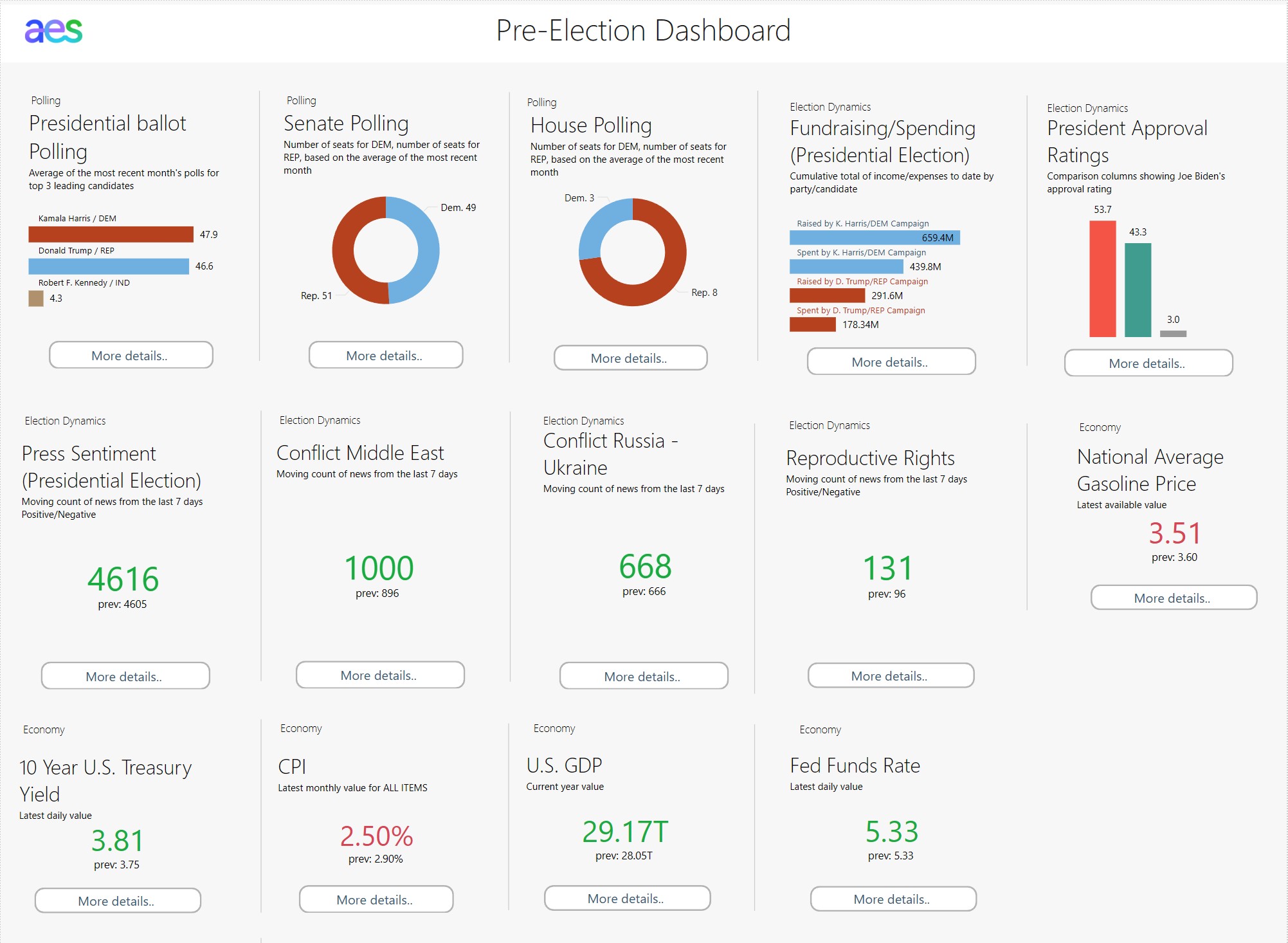Click the AES logo
Screen dimensions: 1288x943
[53, 30]
